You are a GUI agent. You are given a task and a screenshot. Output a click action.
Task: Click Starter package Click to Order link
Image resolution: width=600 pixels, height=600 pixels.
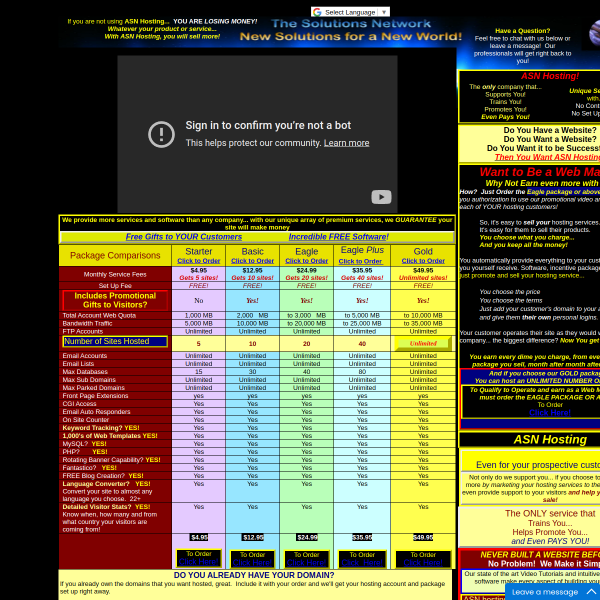pos(199,261)
